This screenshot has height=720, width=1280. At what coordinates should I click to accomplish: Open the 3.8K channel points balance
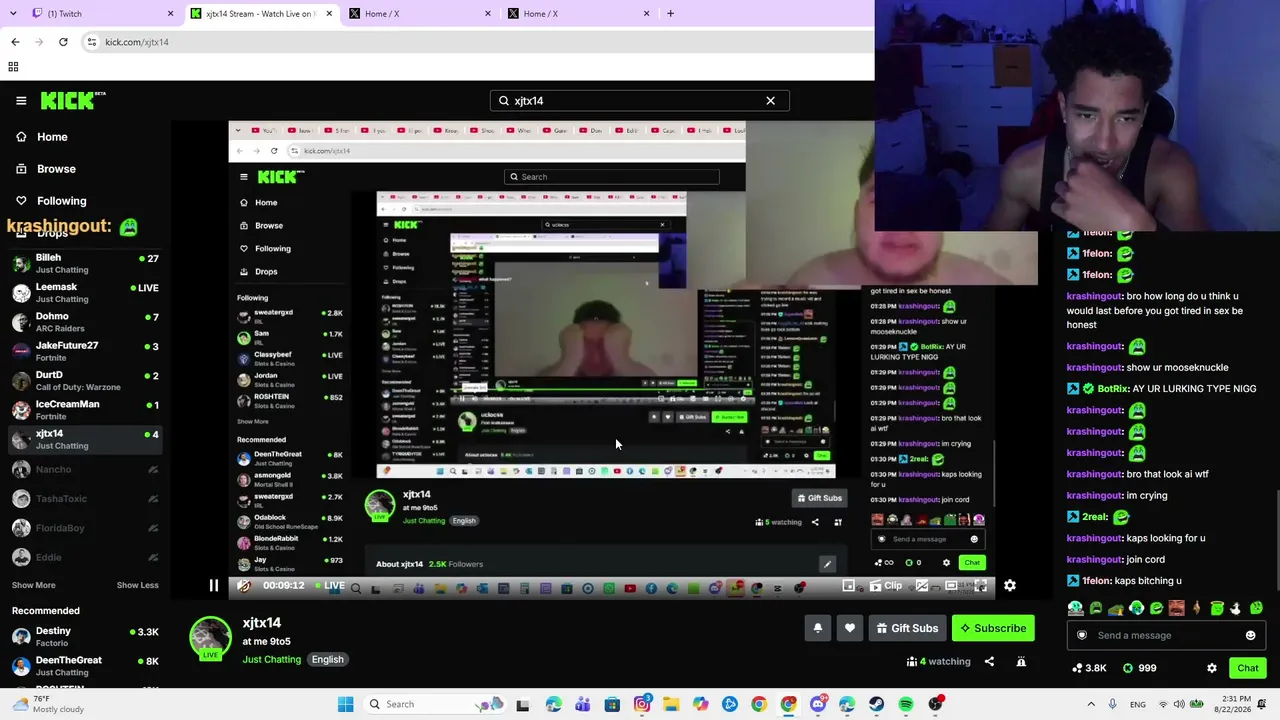pyautogui.click(x=1089, y=668)
